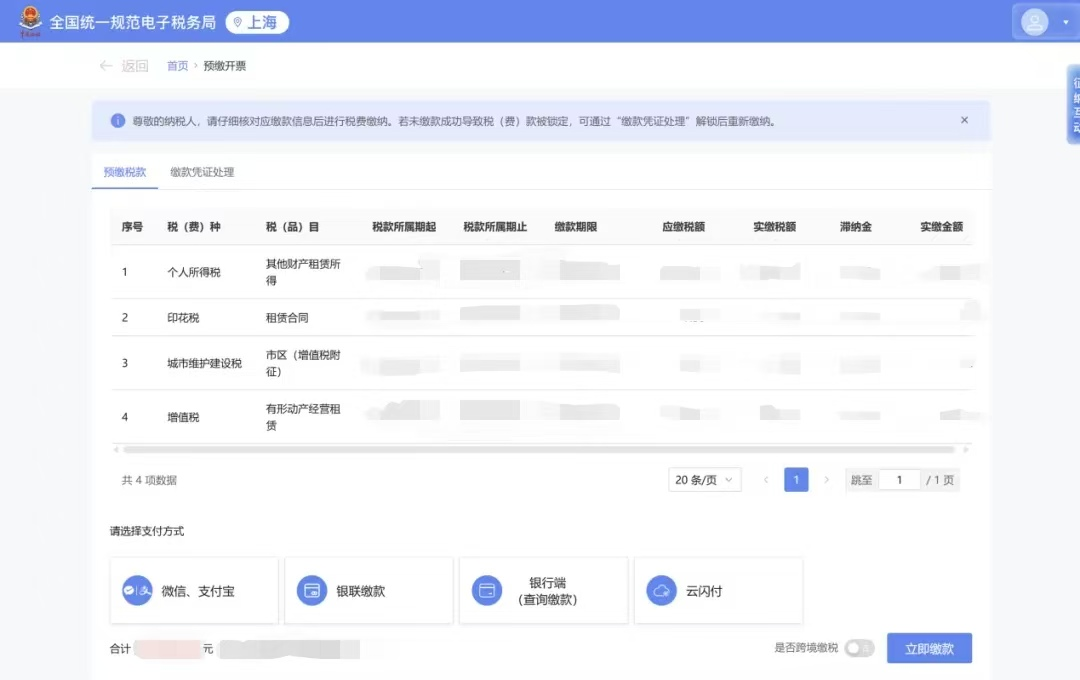Switch to the 缴款凭证处理 tab

click(202, 172)
